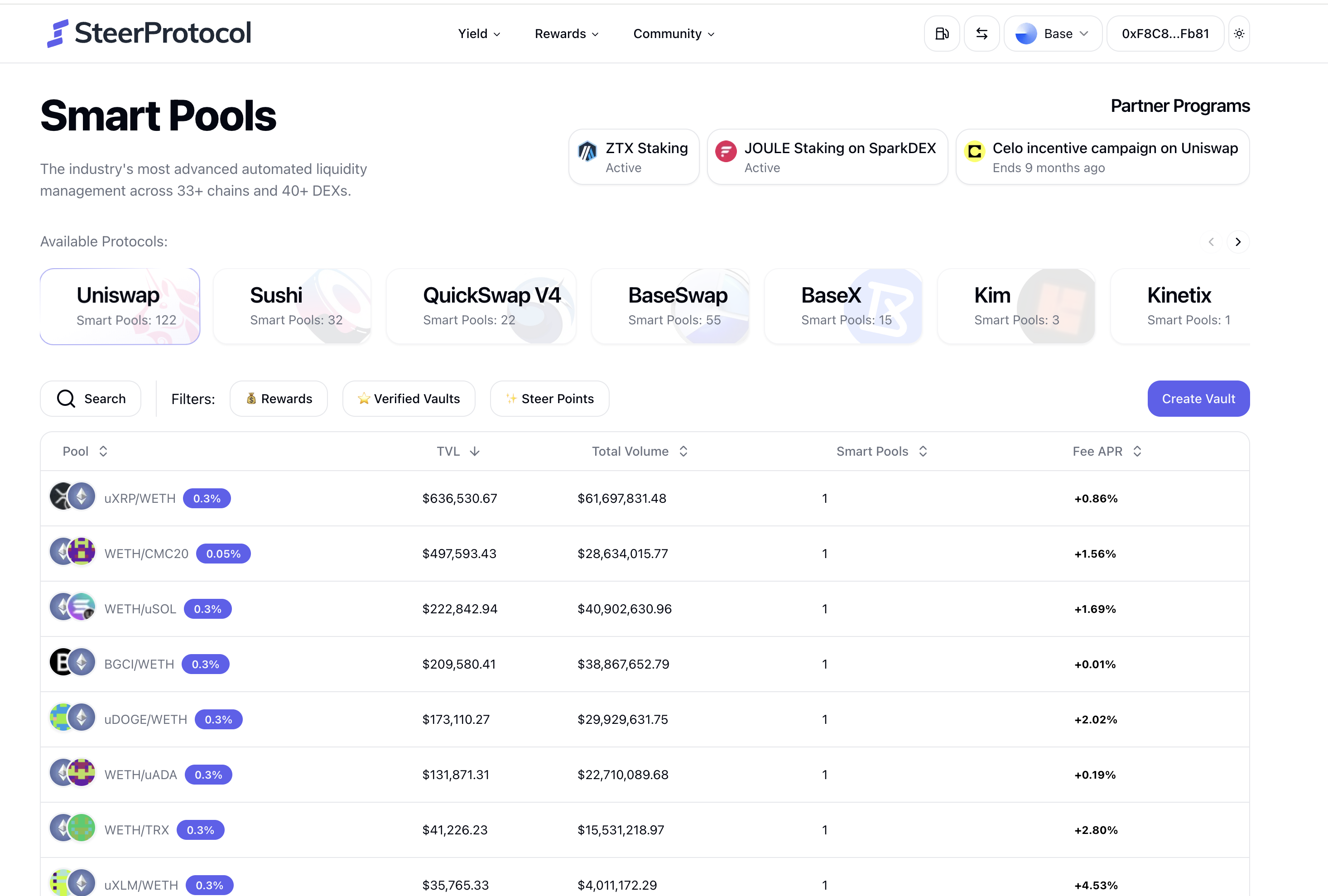Click total volume $22,710,089.68
This screenshot has width=1328, height=896.
(623, 775)
